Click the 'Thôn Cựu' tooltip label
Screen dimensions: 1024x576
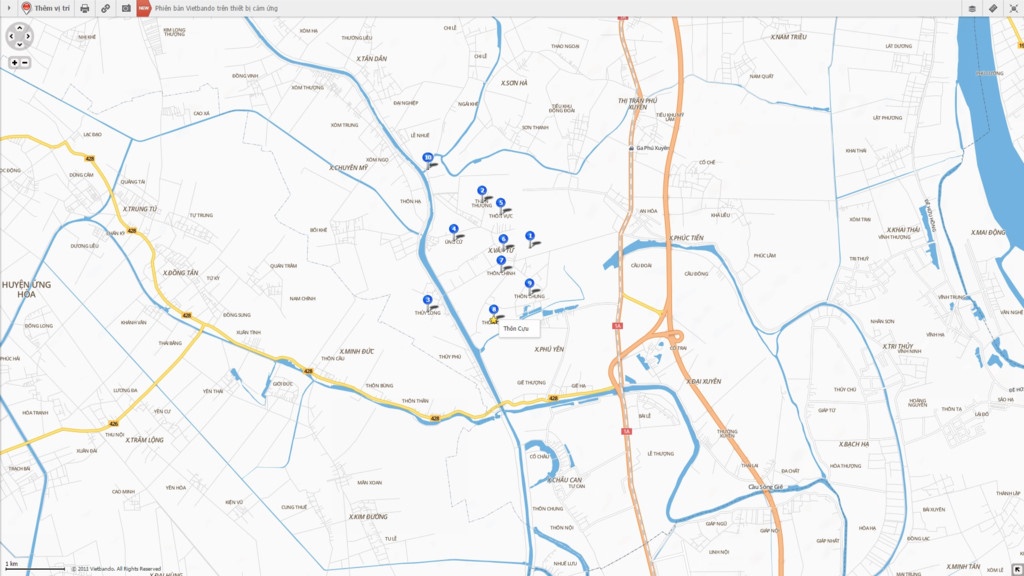[x=516, y=328]
